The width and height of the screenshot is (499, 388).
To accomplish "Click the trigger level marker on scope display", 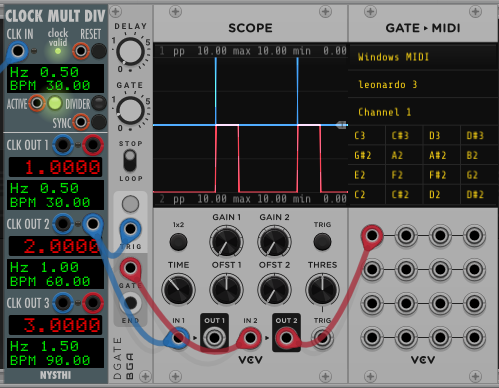I will pos(342,125).
